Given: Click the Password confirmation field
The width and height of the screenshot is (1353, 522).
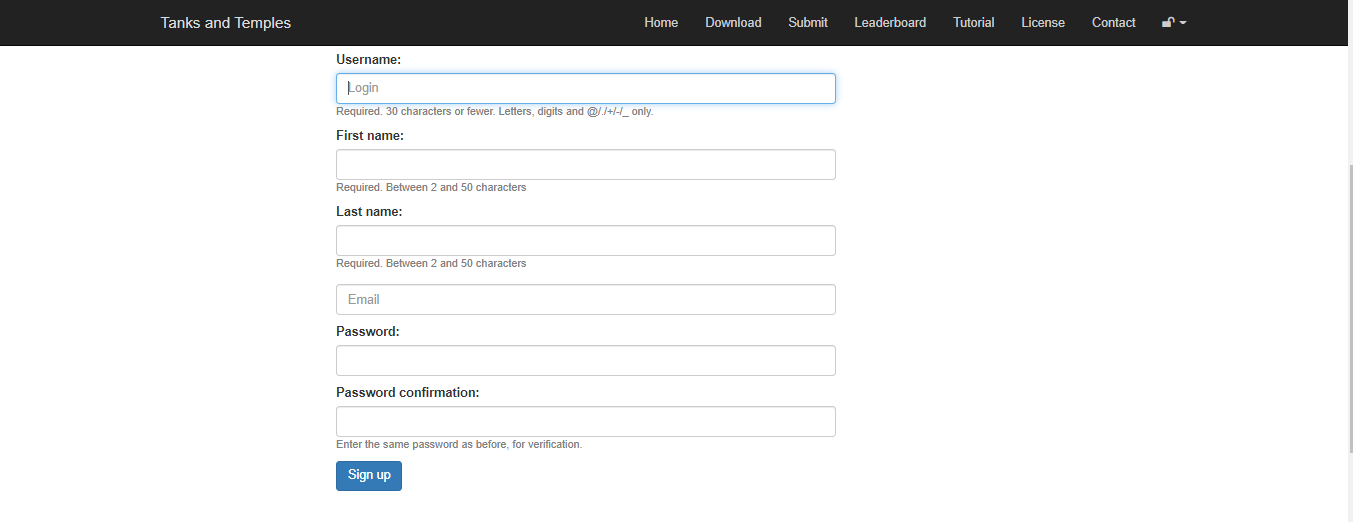Looking at the screenshot, I should click(586, 421).
